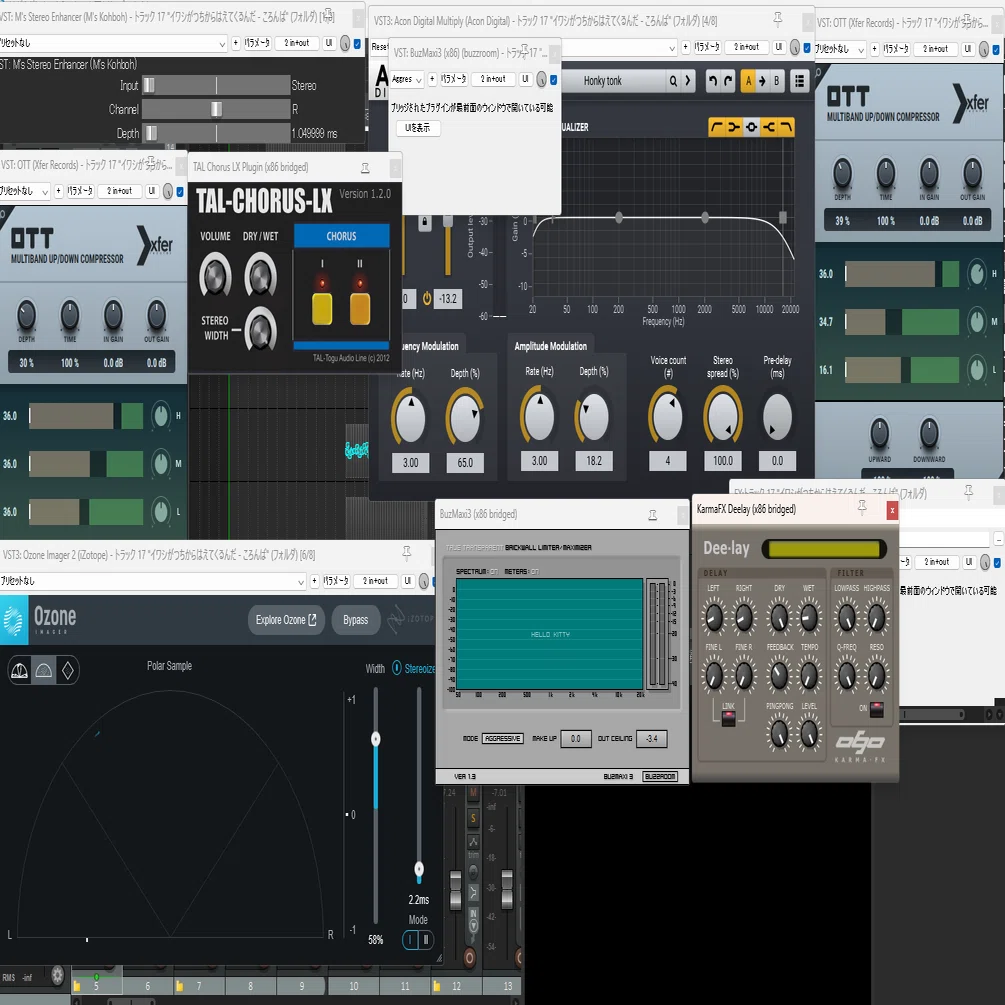Open settings gear next to RMS readout
This screenshot has width=1005, height=1005.
tap(58, 975)
